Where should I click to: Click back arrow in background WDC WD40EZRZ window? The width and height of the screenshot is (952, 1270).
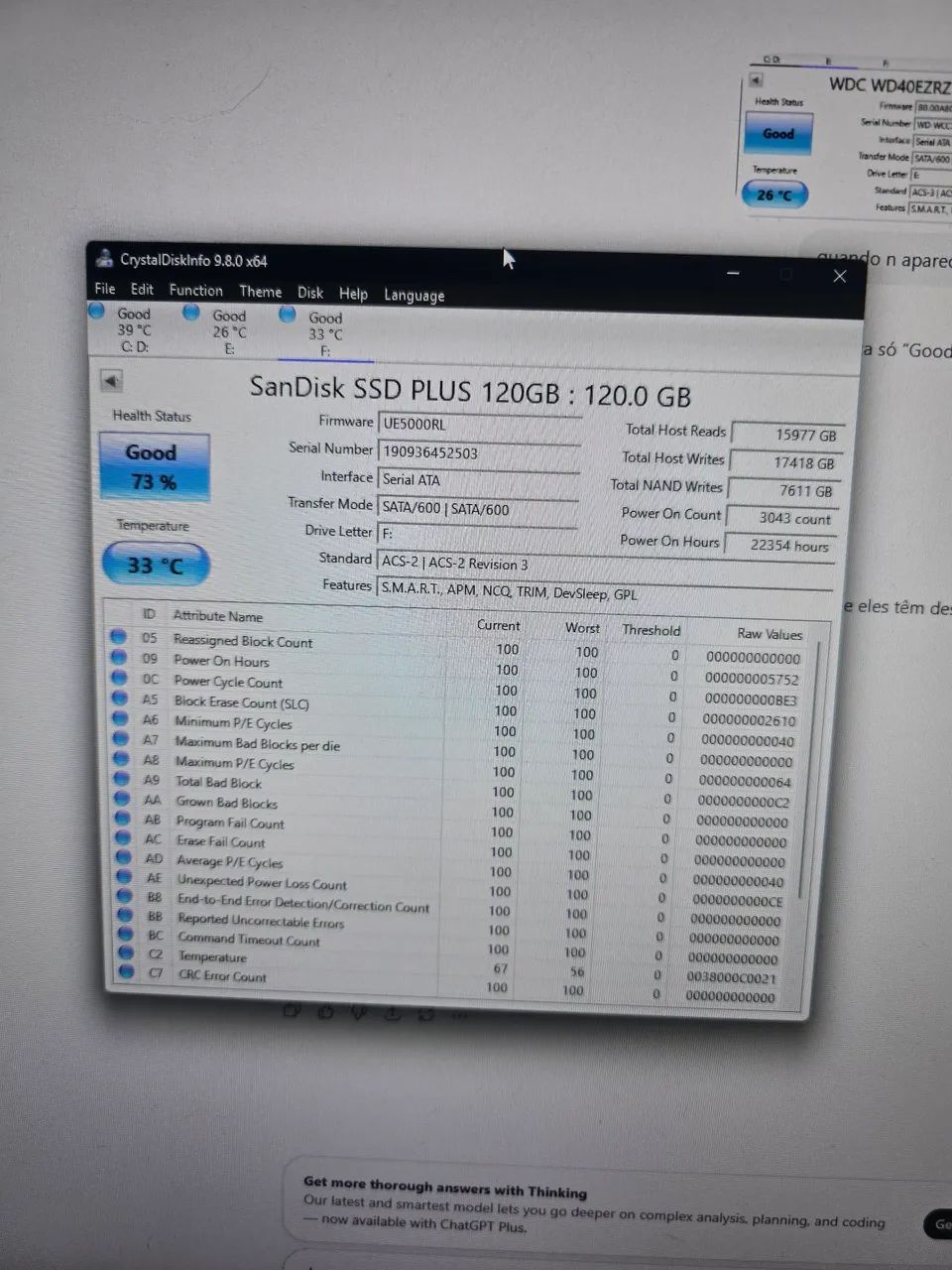pos(756,80)
